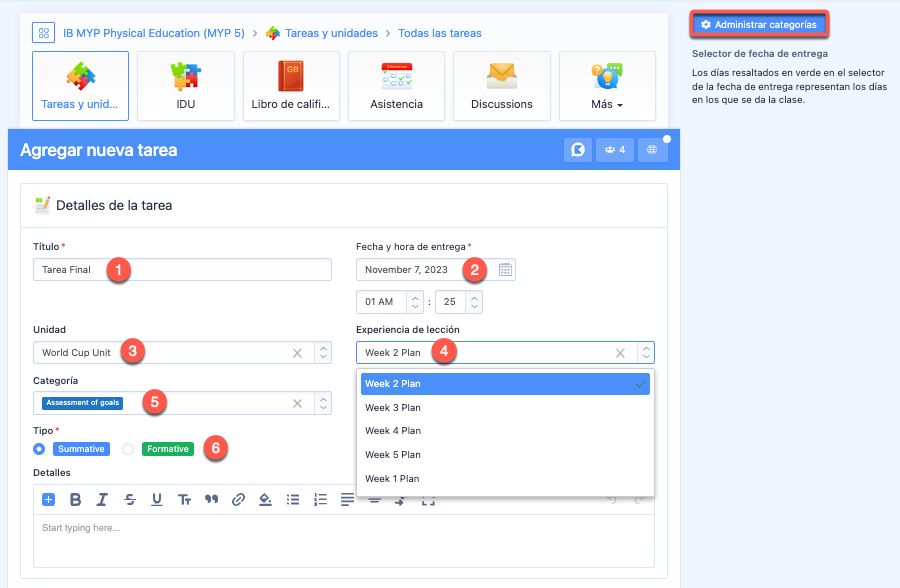900x588 pixels.
Task: Switch to the Libro de calificaciones tab
Action: click(291, 86)
